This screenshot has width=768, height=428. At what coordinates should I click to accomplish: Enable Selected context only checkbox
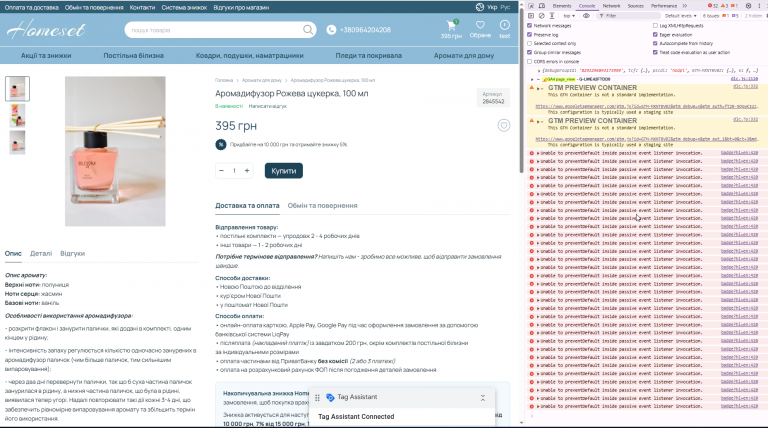coord(529,44)
